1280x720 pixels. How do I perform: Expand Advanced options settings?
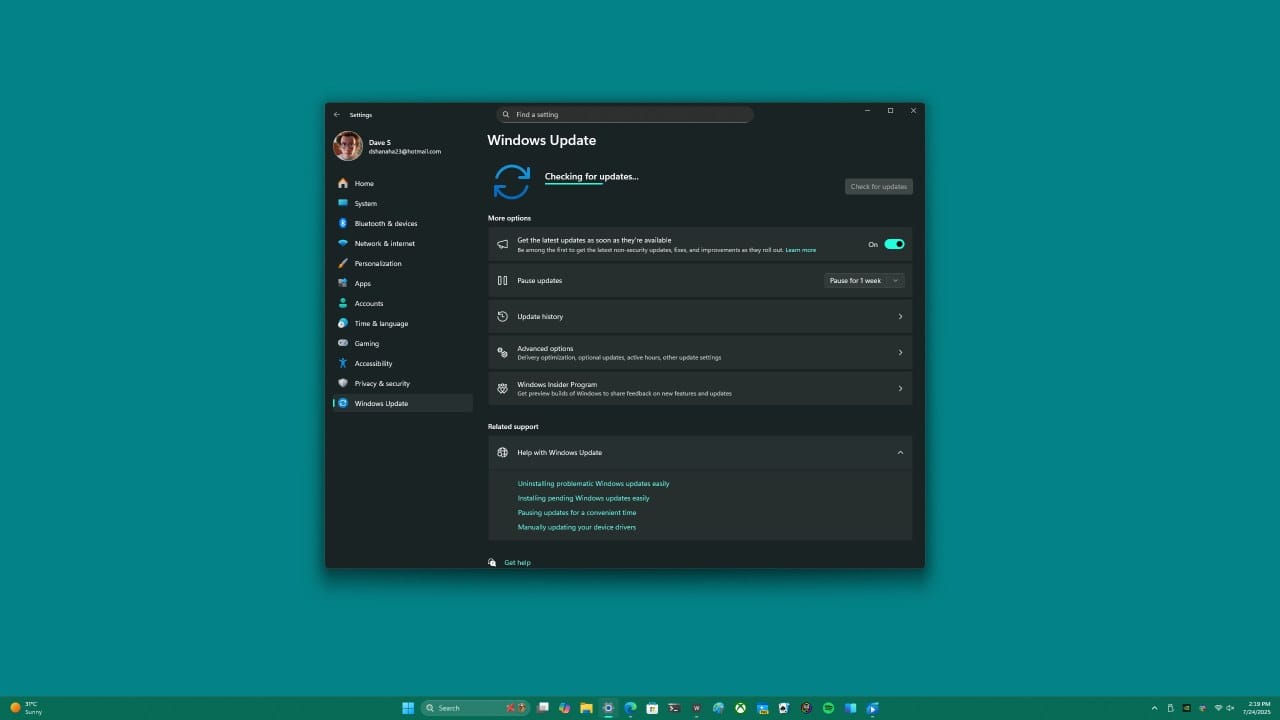700,352
